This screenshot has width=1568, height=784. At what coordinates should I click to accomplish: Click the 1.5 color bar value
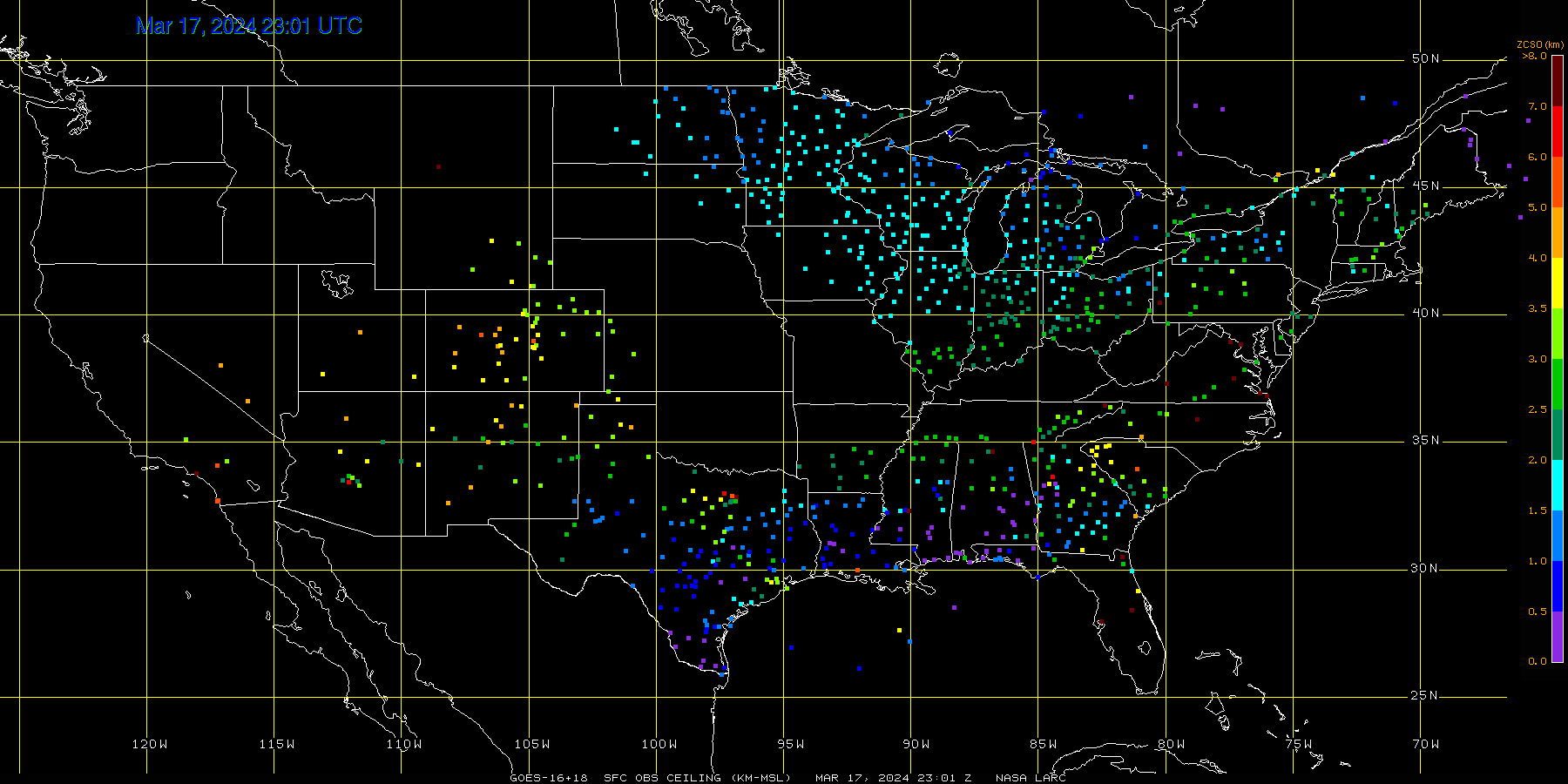(1538, 510)
